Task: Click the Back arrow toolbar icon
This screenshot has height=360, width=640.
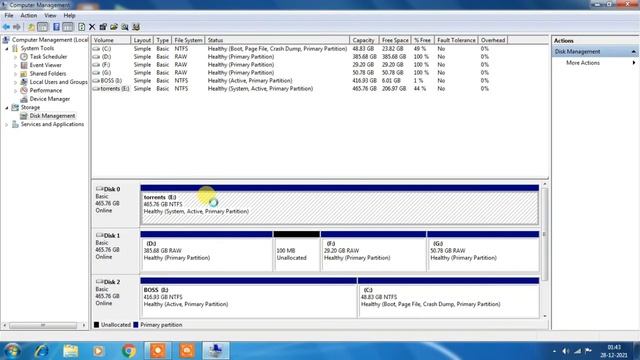Action: coord(6,27)
